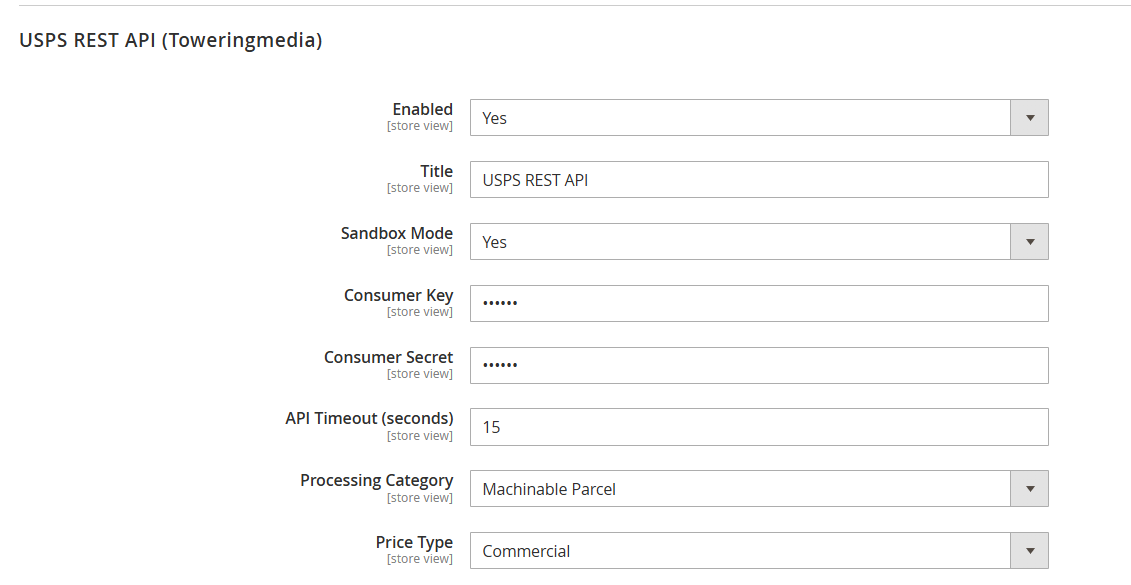The image size is (1131, 585).
Task: Open the Enabled dropdown
Action: pos(750,117)
